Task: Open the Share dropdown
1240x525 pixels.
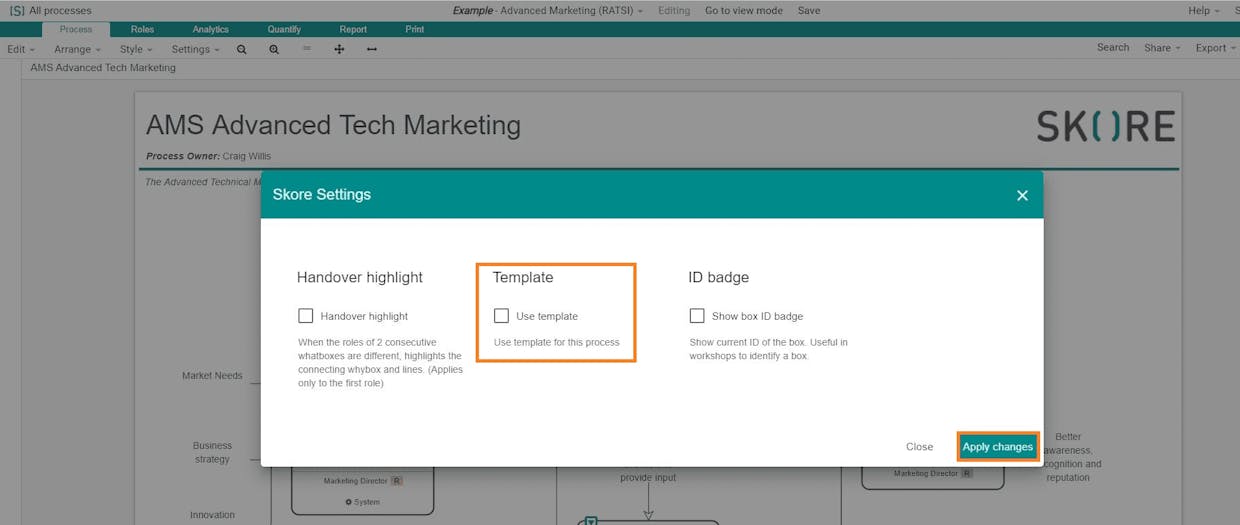Action: pyautogui.click(x=1162, y=48)
